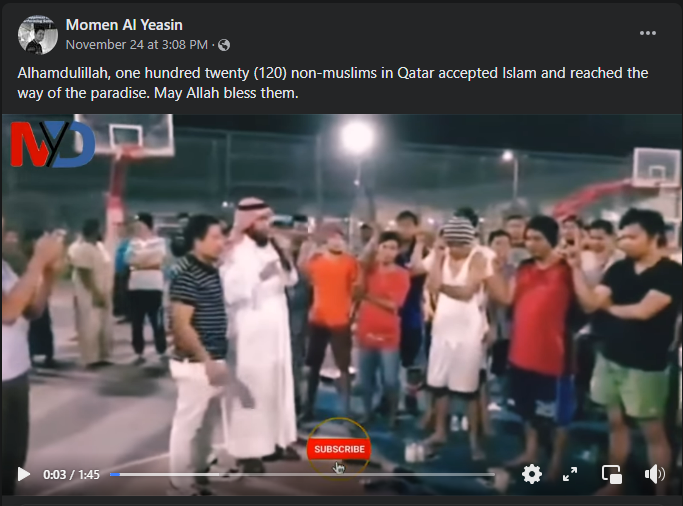Open the post's three-dot options menu
The height and width of the screenshot is (506, 683).
click(x=648, y=33)
